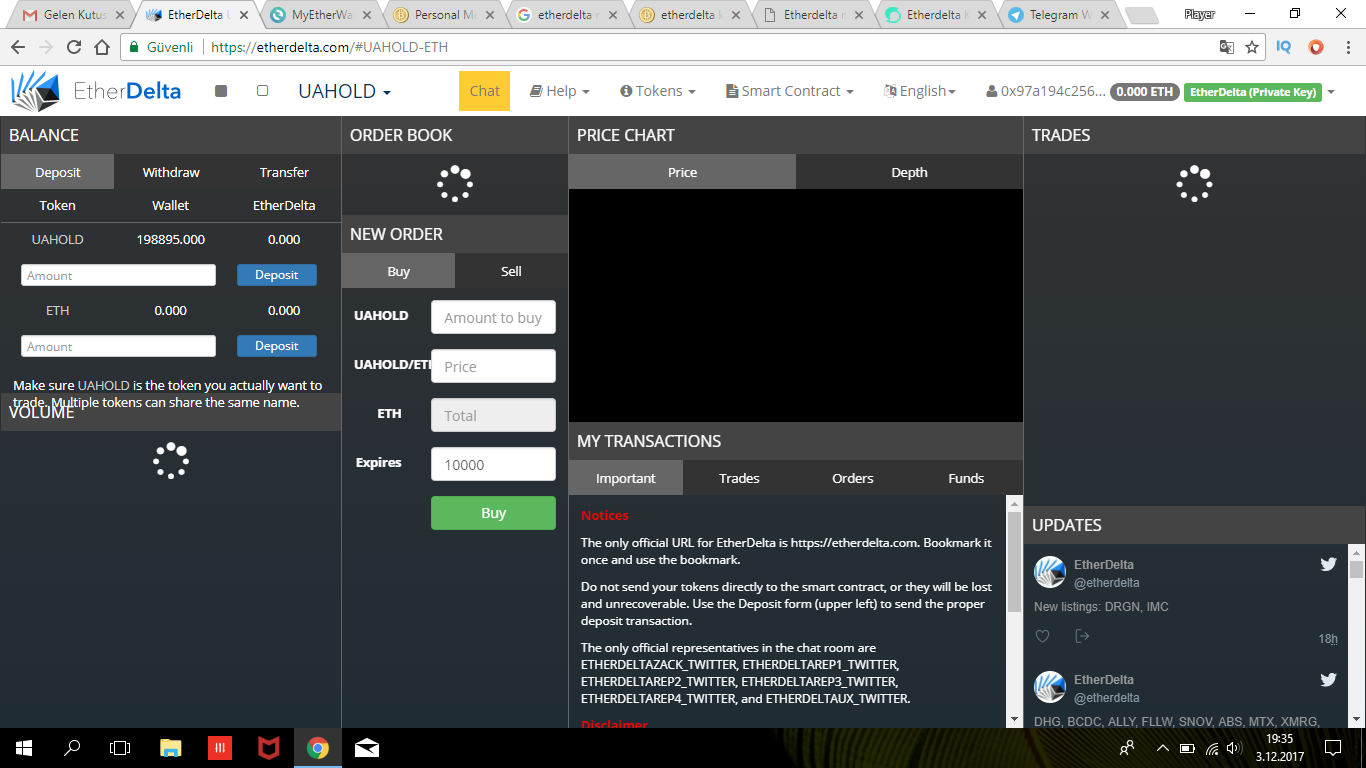1366x768 pixels.
Task: Click the EtherDelta logo icon
Action: [35, 91]
